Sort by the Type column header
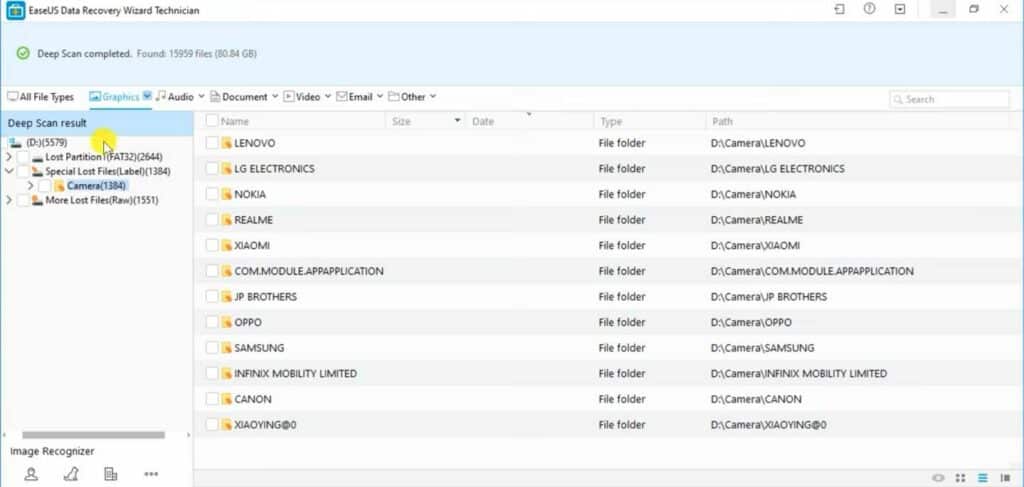 (x=611, y=121)
